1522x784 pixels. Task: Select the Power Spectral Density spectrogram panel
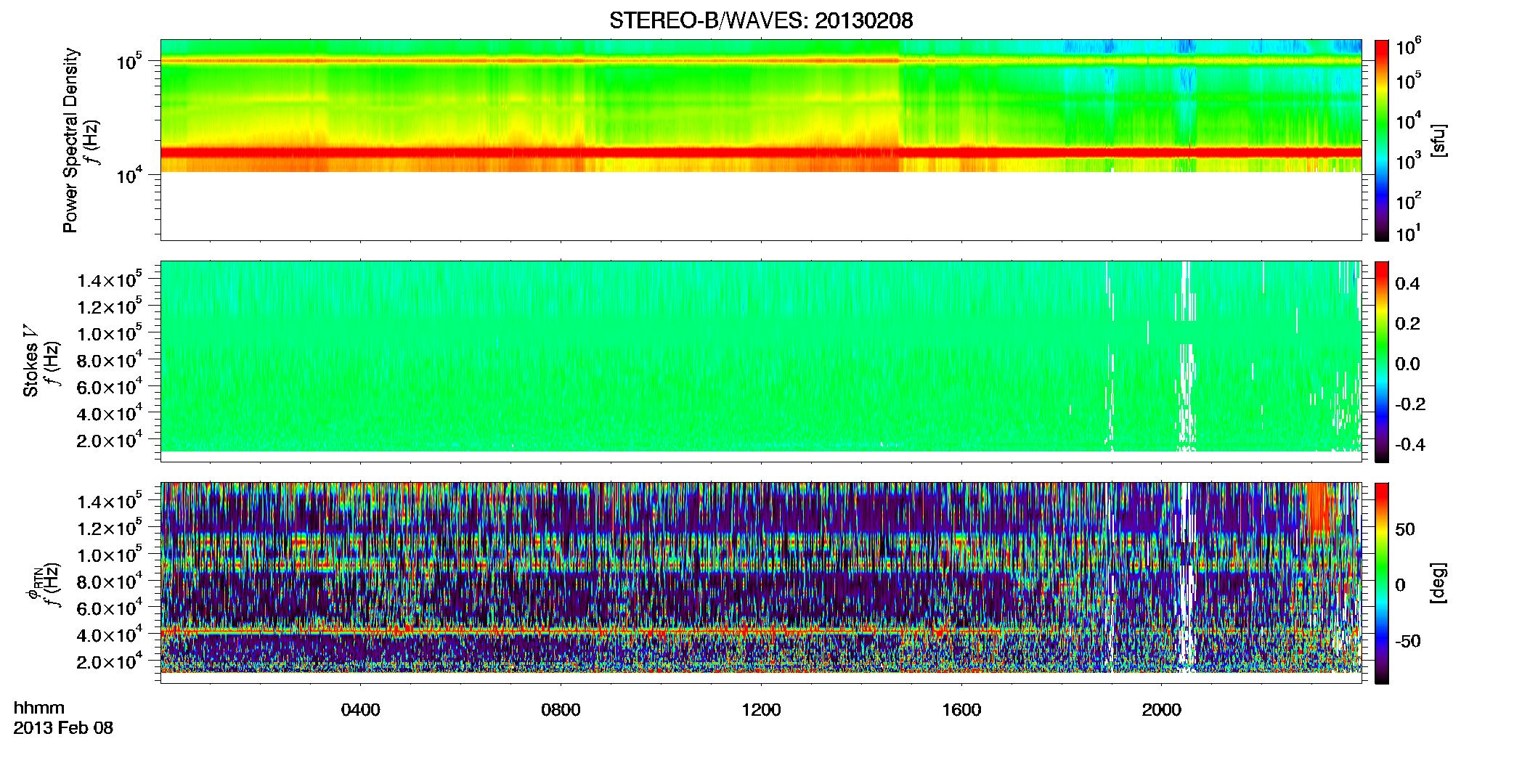coord(761,139)
